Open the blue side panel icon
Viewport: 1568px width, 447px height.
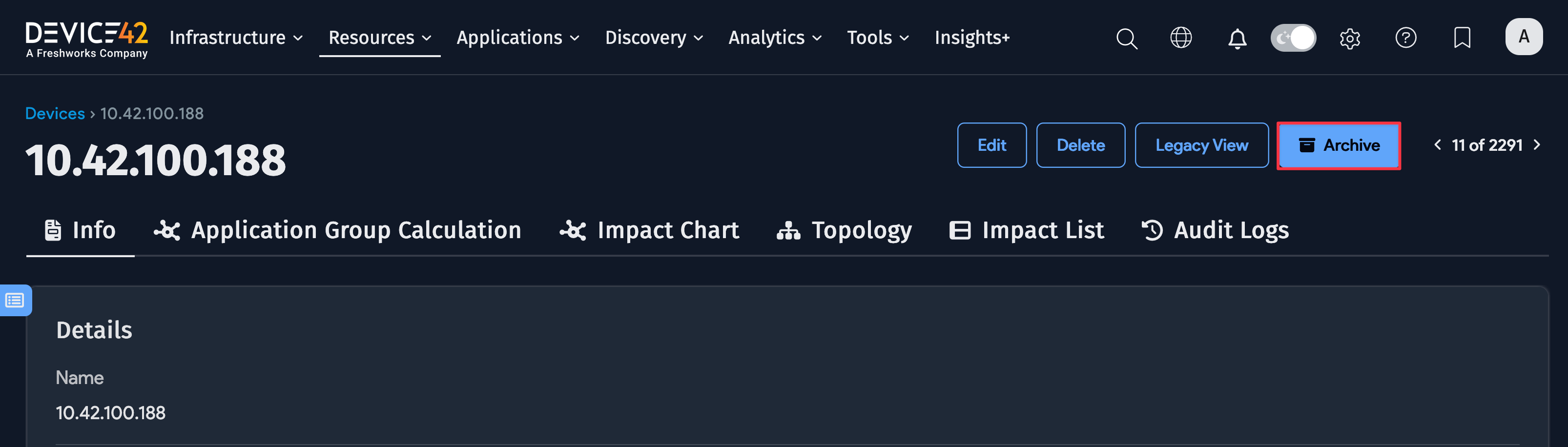[x=15, y=300]
